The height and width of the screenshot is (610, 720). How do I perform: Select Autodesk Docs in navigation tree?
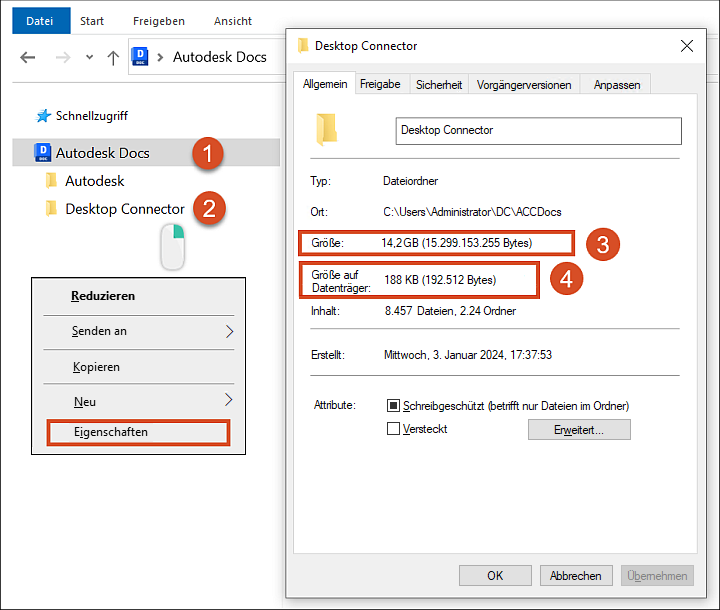102,153
